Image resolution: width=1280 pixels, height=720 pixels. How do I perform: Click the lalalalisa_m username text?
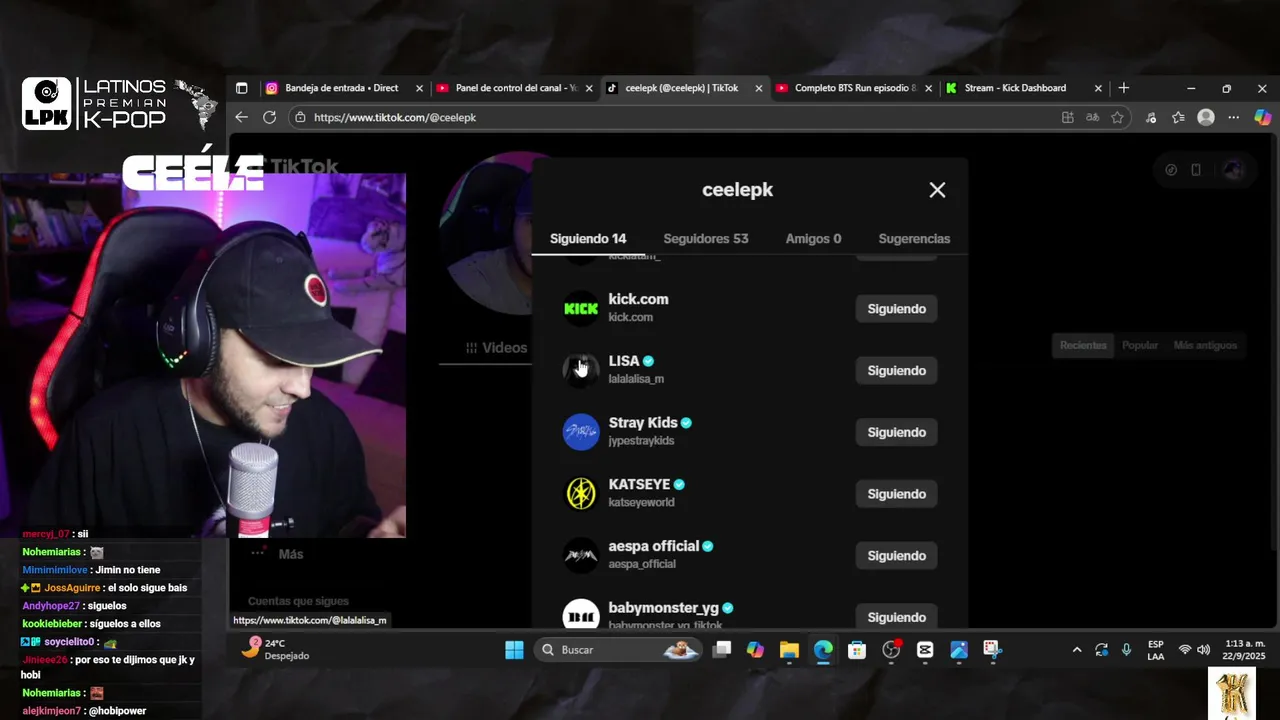[636, 379]
